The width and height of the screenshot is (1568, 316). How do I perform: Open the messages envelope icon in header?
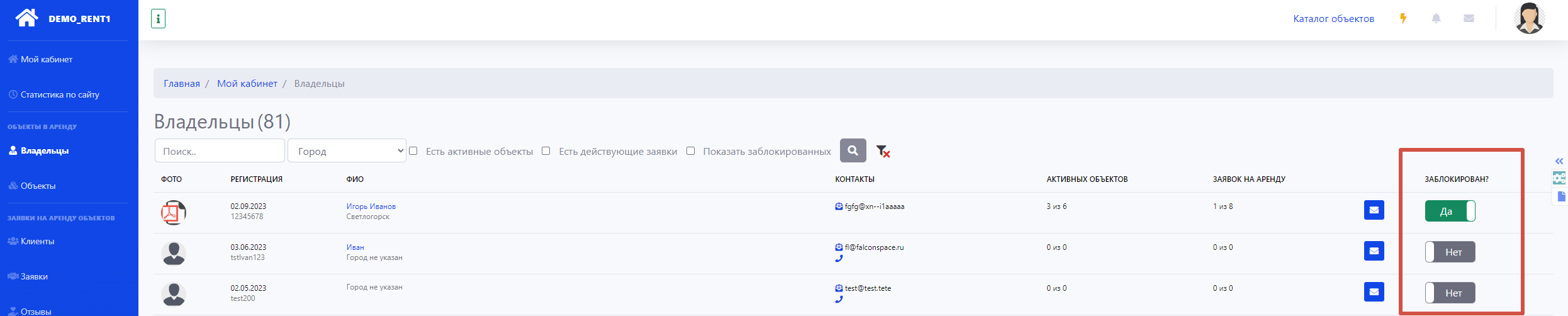1469,18
